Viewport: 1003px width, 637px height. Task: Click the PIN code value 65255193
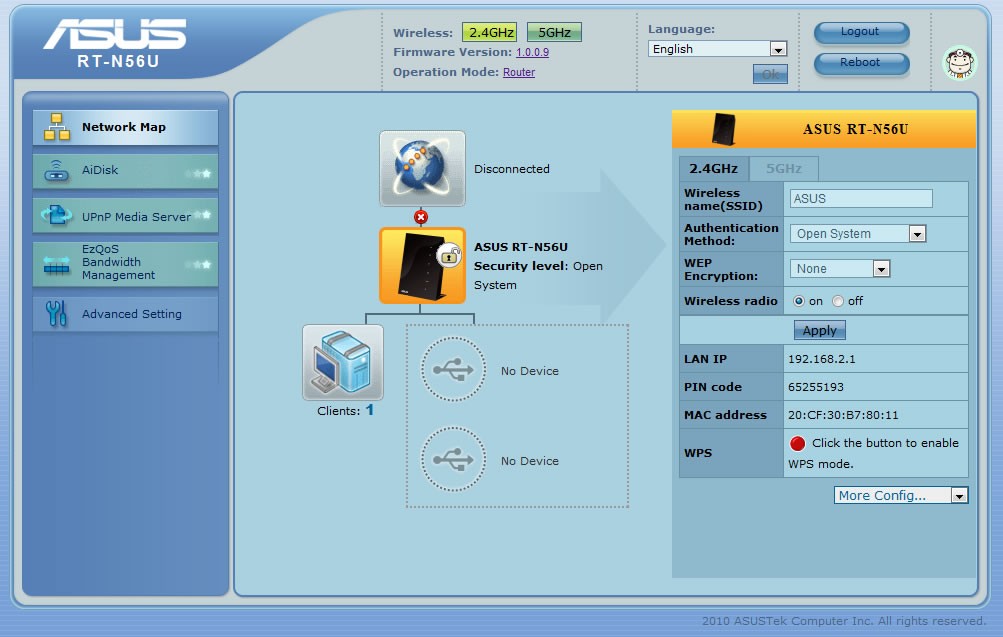816,387
